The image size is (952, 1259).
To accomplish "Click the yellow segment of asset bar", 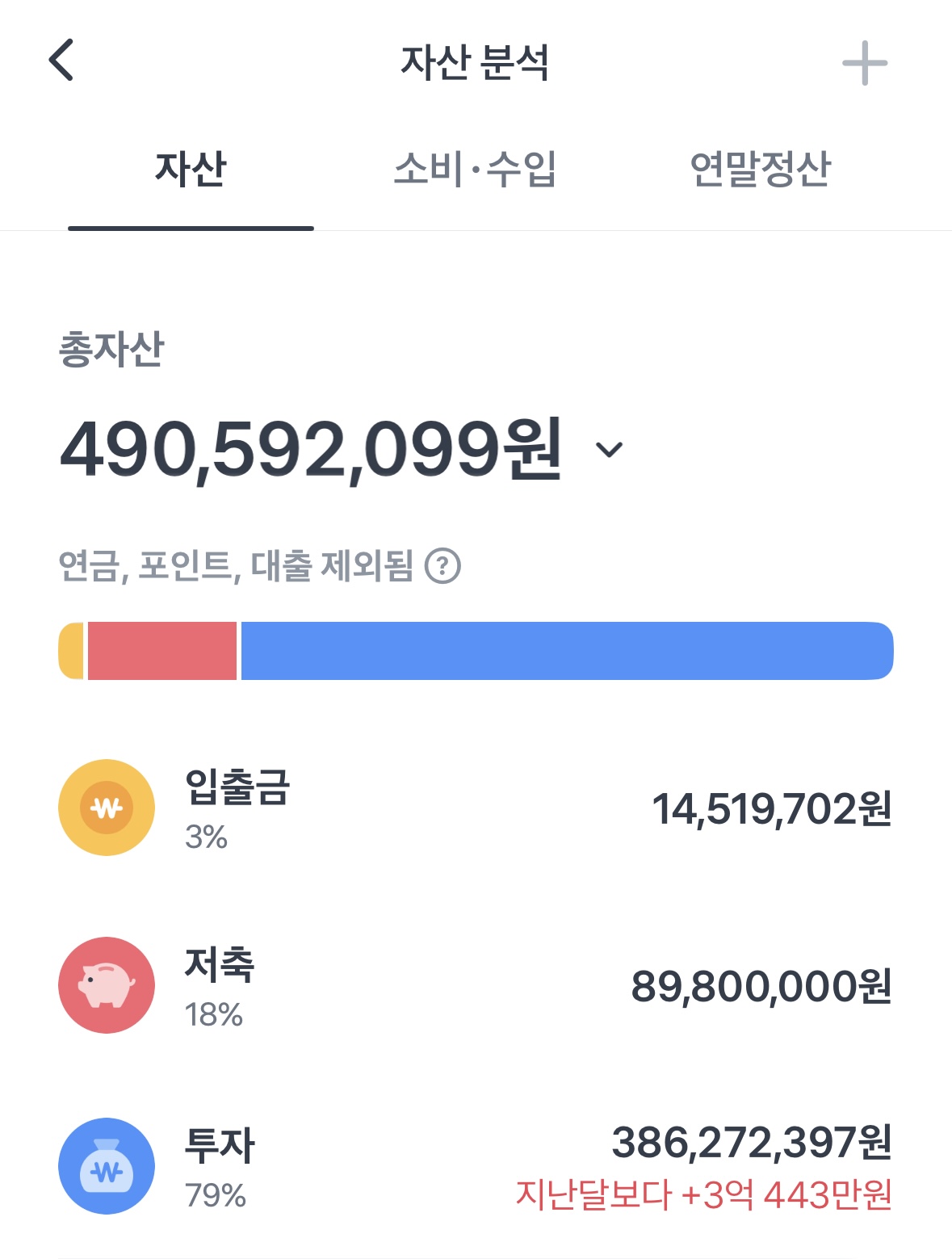I will [71, 651].
